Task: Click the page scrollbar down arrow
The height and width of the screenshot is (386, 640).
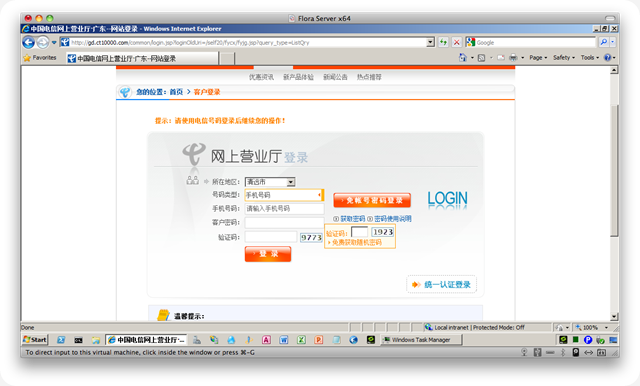Action: click(x=614, y=317)
